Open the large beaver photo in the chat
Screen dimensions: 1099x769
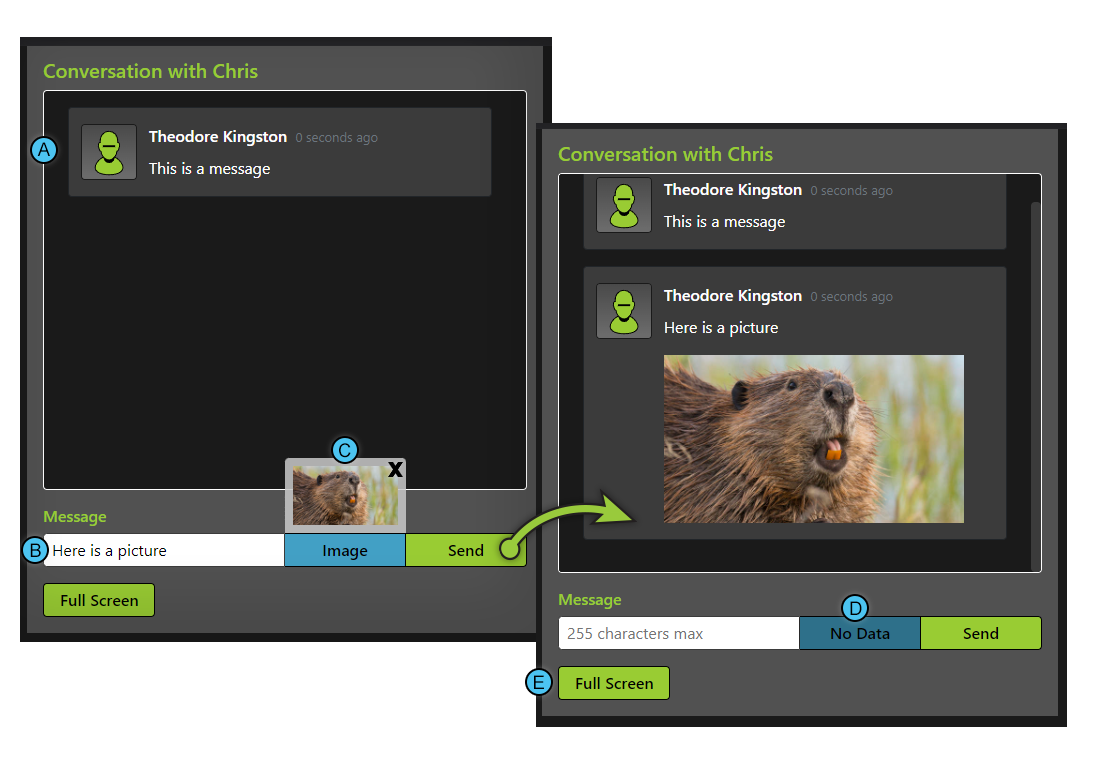tap(813, 439)
